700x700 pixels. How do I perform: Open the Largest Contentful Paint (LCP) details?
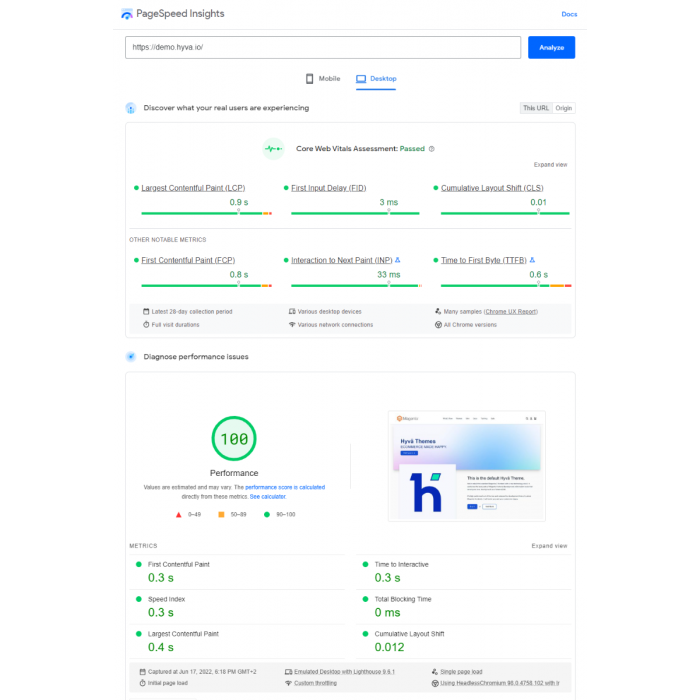point(193,188)
